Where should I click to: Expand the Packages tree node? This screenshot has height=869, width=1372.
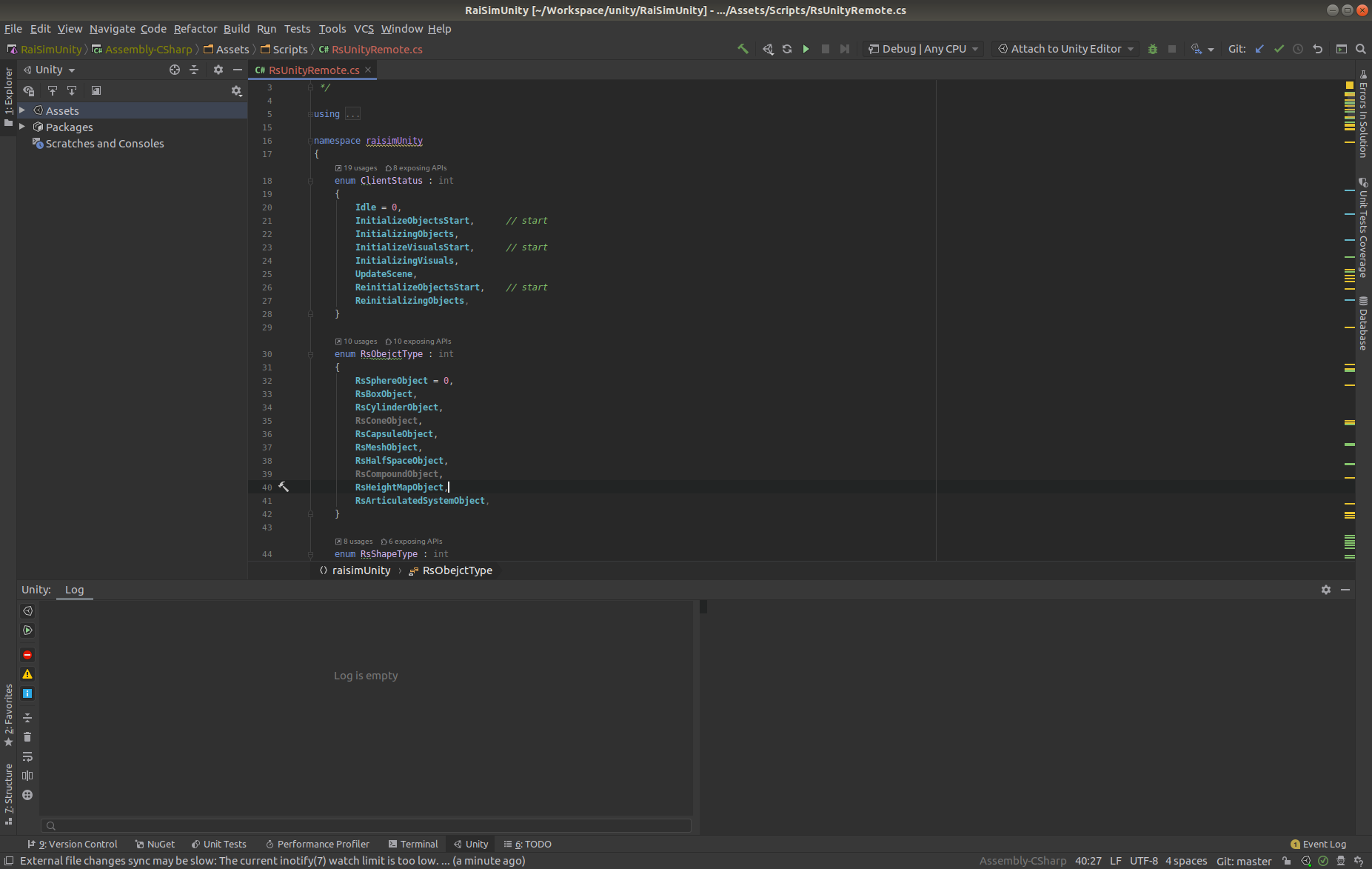(x=22, y=127)
